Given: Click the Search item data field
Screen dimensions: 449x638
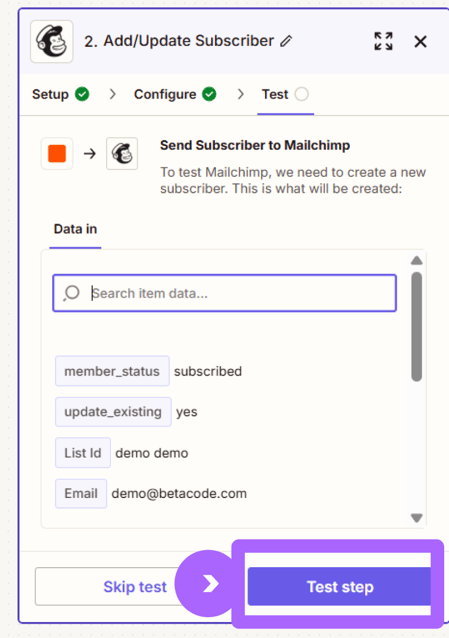Looking at the screenshot, I should tap(225, 293).
